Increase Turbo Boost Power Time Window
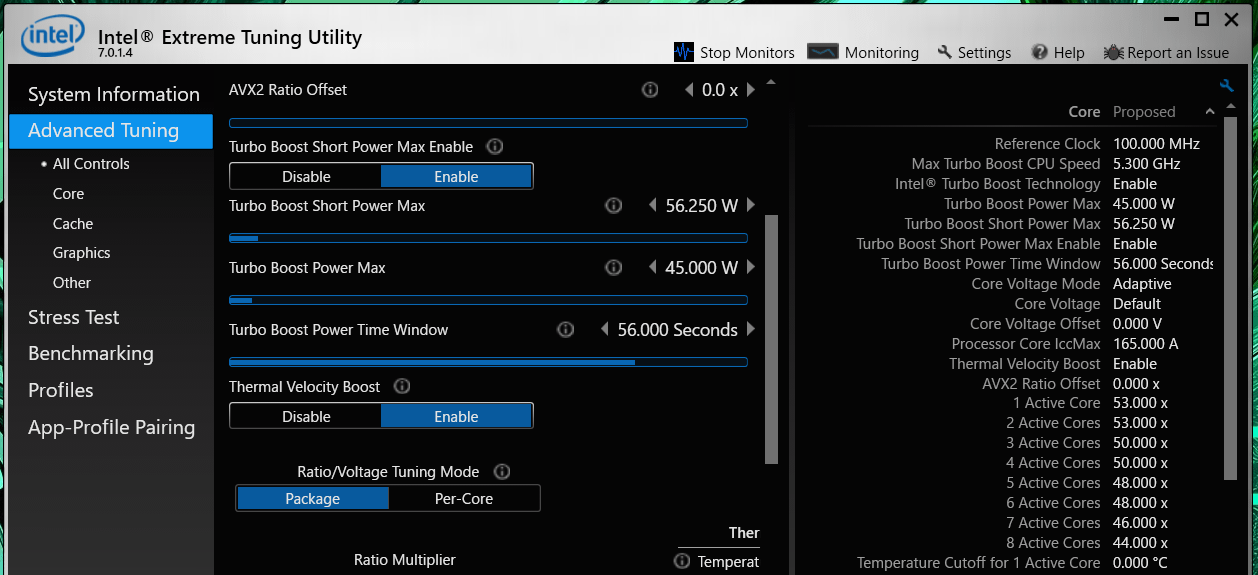Viewport: 1258px width, 575px height. (751, 330)
